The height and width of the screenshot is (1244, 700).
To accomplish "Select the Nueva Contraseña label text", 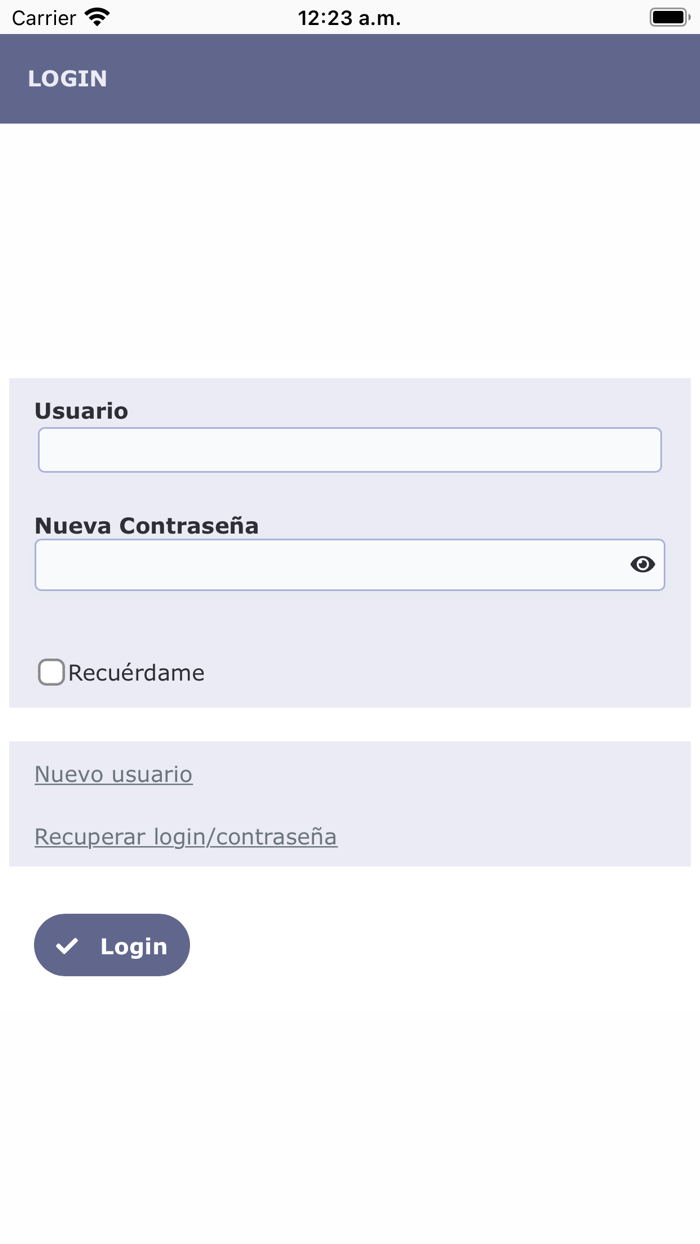I will tap(147, 525).
